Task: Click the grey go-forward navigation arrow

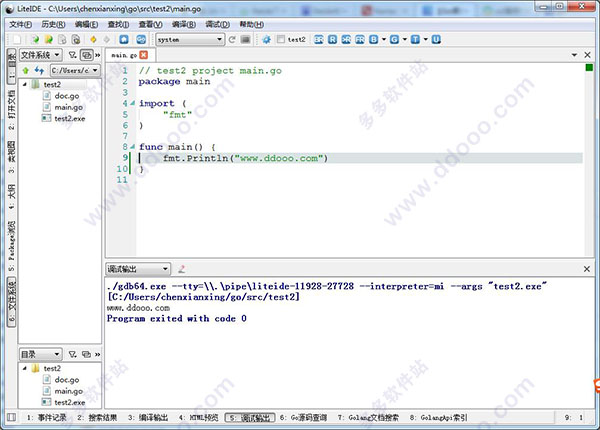Action: (107, 39)
